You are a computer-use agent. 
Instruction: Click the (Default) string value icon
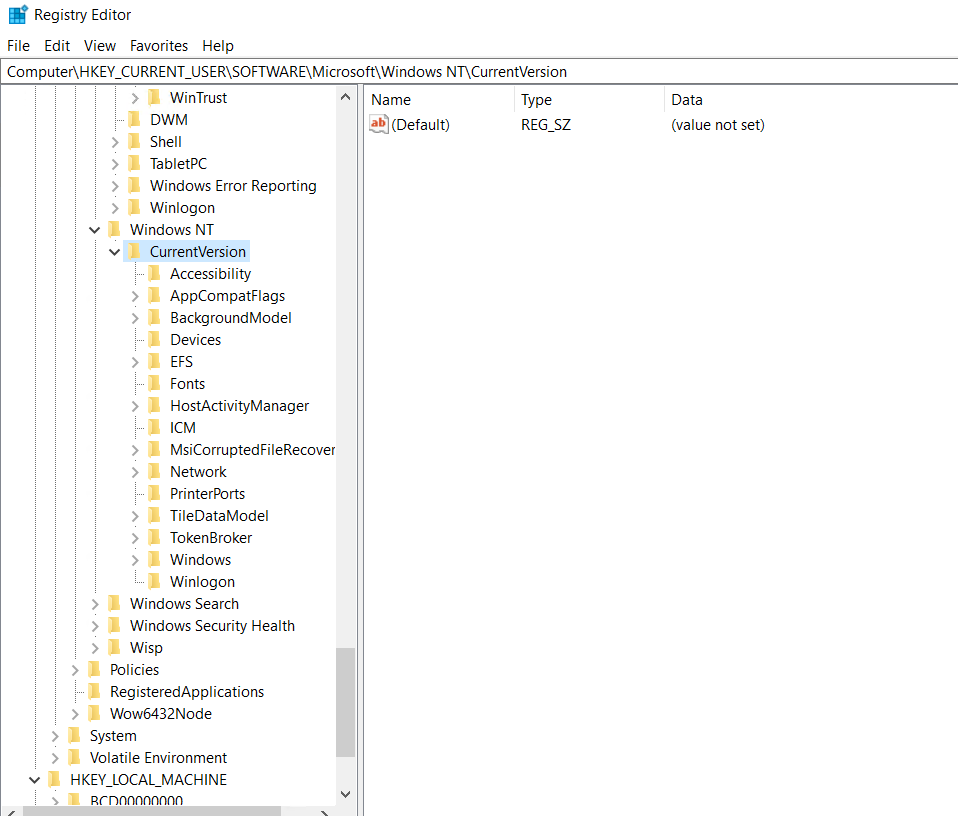[x=379, y=125]
